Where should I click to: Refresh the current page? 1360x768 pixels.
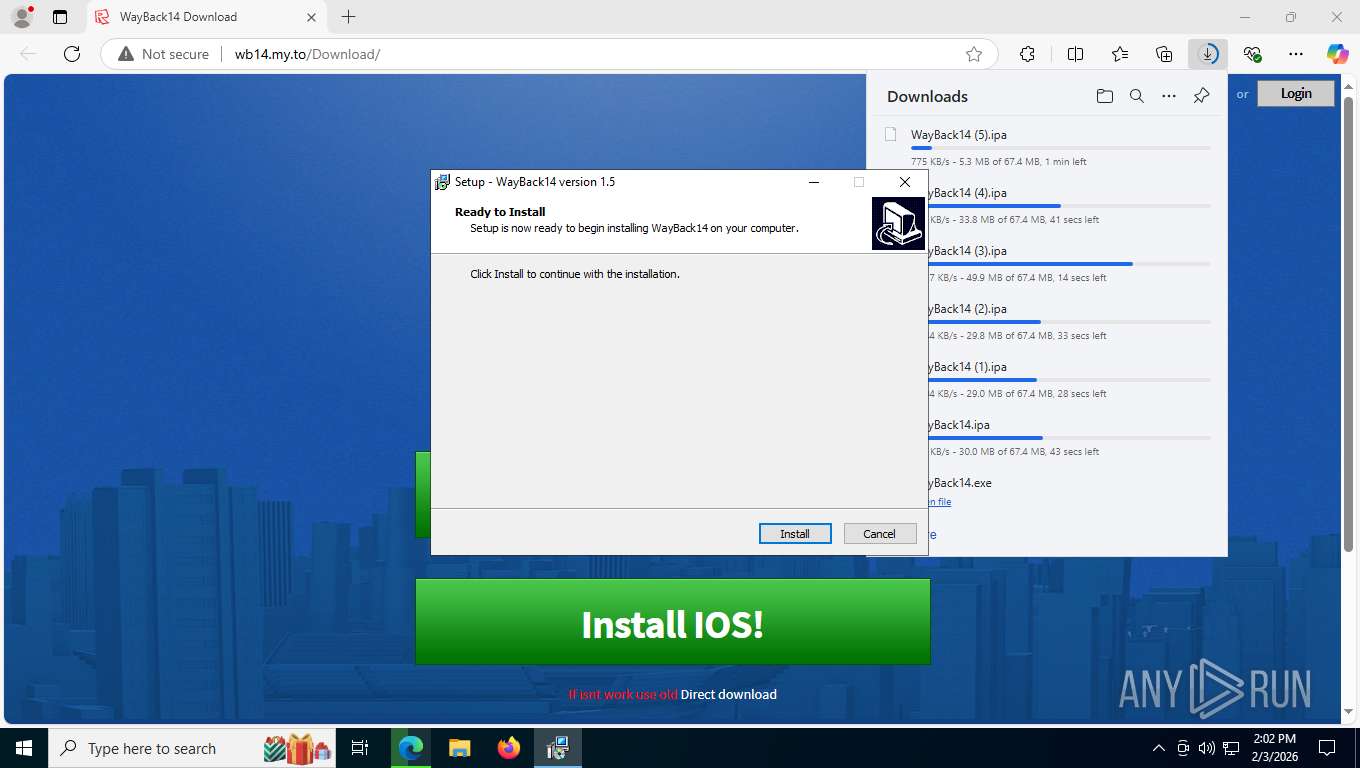[72, 54]
